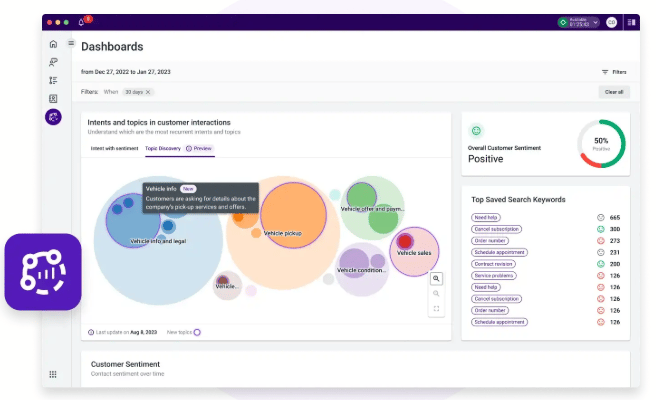Click the 50% Positive sentiment donut chart
The height and width of the screenshot is (400, 656).
click(x=601, y=144)
